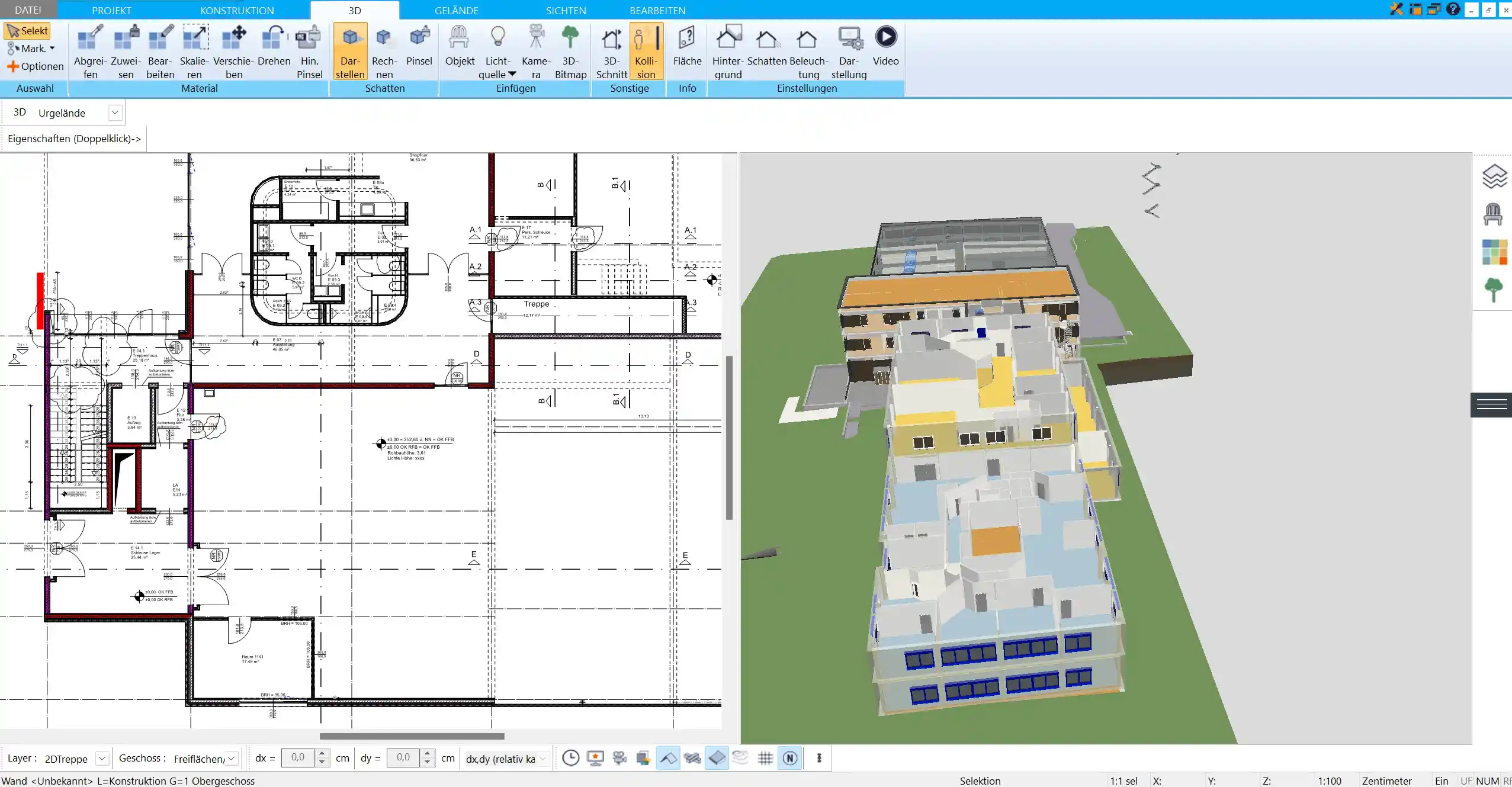The width and height of the screenshot is (1512, 787).
Task: Open the DATEI menu
Action: click(x=28, y=10)
